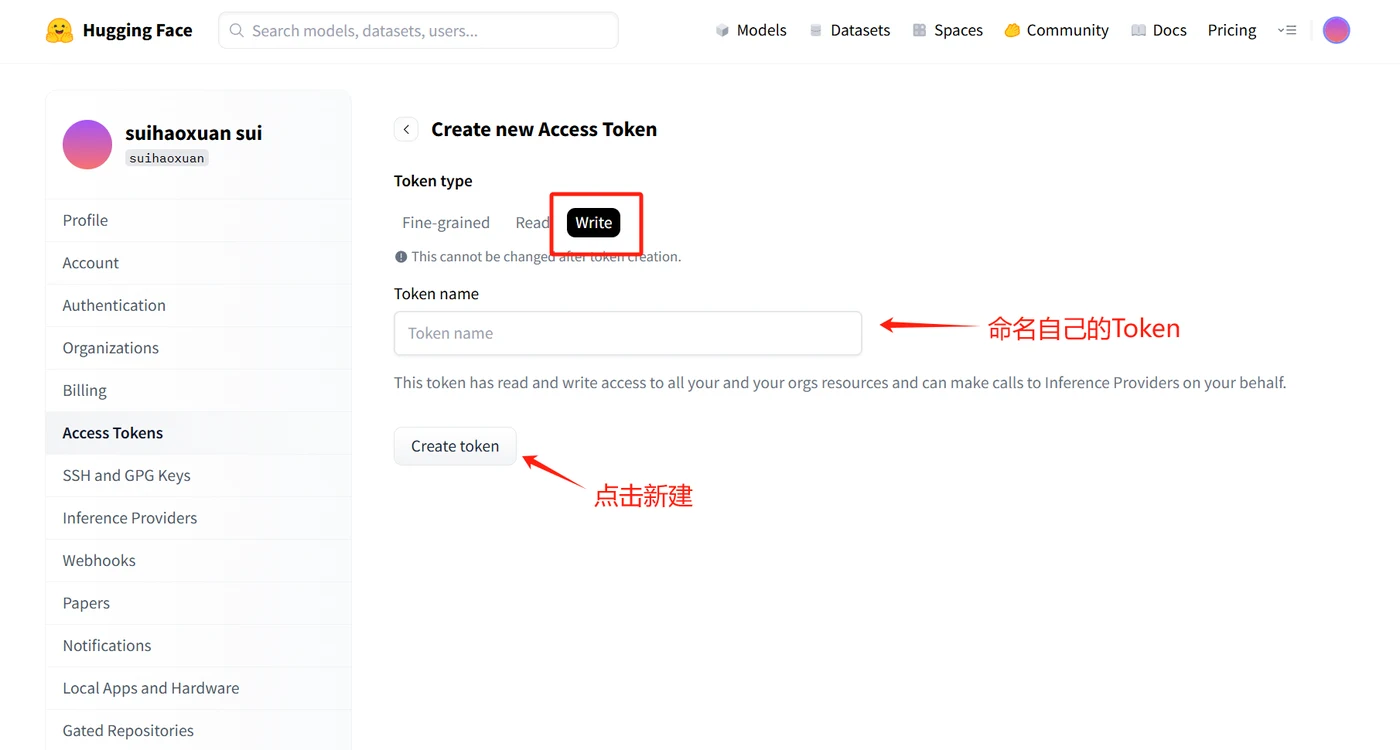
Task: Click the Docs book icon
Action: pos(1138,31)
